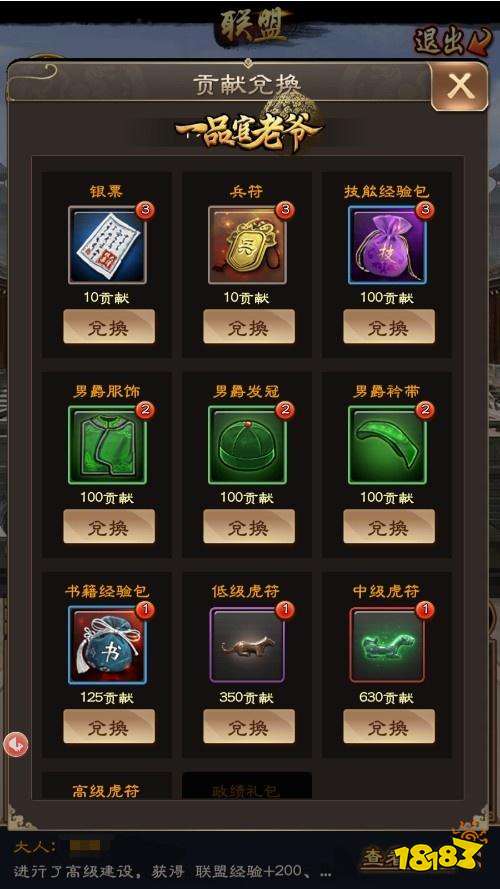Viewport: 500px width, 889px height.
Task: Tap the red round floating side icon
Action: 15,744
